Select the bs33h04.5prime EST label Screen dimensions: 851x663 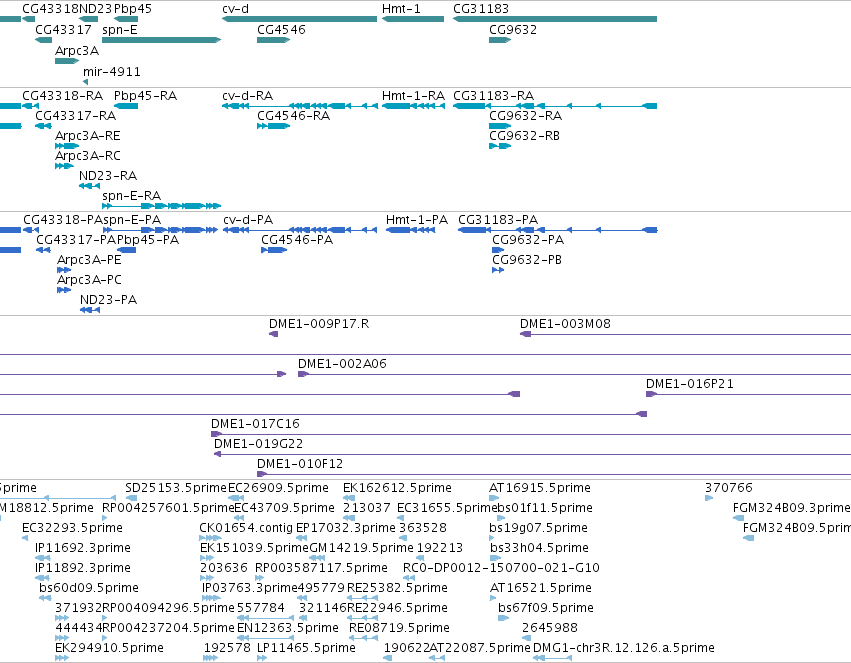pyautogui.click(x=539, y=548)
